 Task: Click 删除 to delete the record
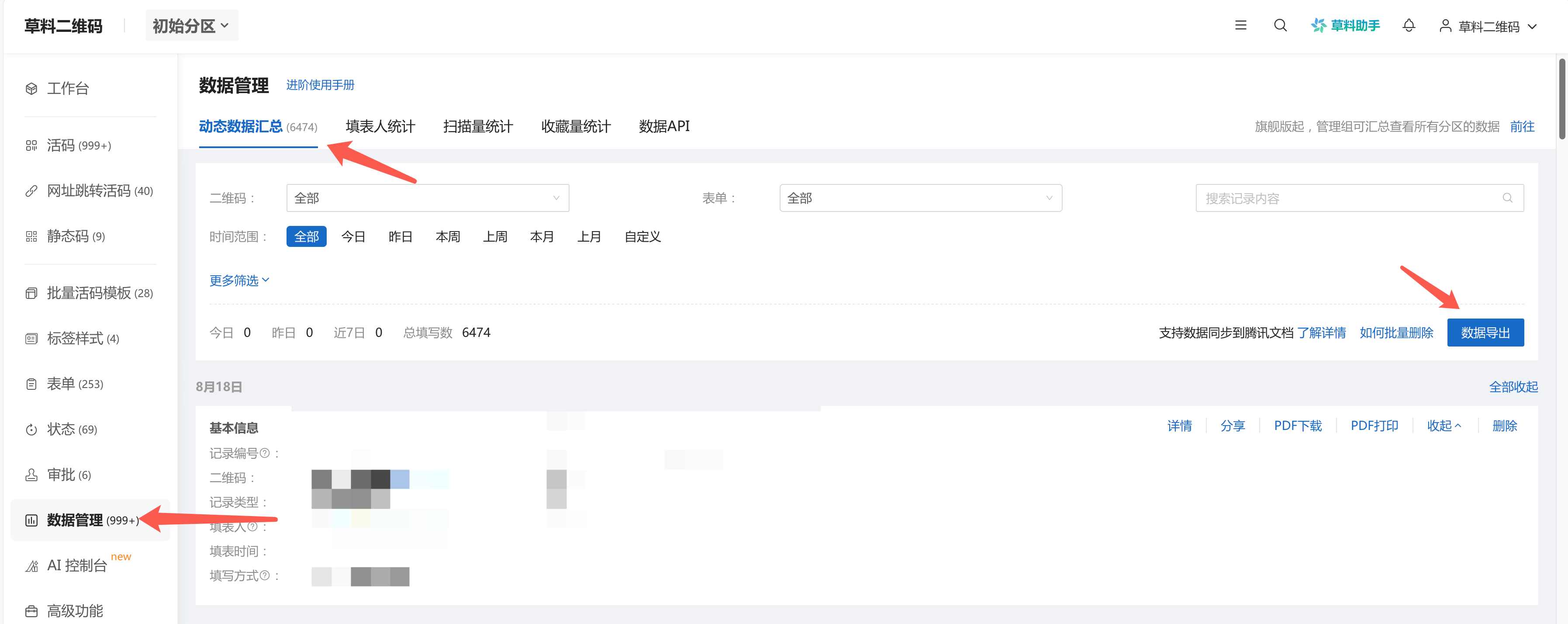coord(1505,426)
